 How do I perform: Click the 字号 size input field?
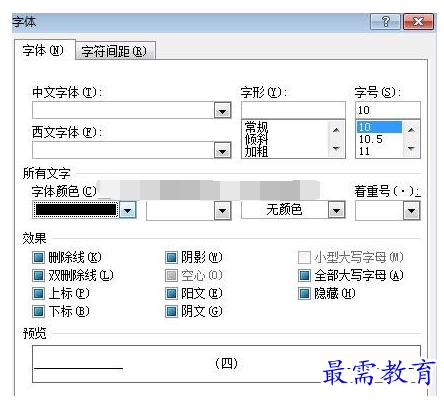(x=388, y=110)
